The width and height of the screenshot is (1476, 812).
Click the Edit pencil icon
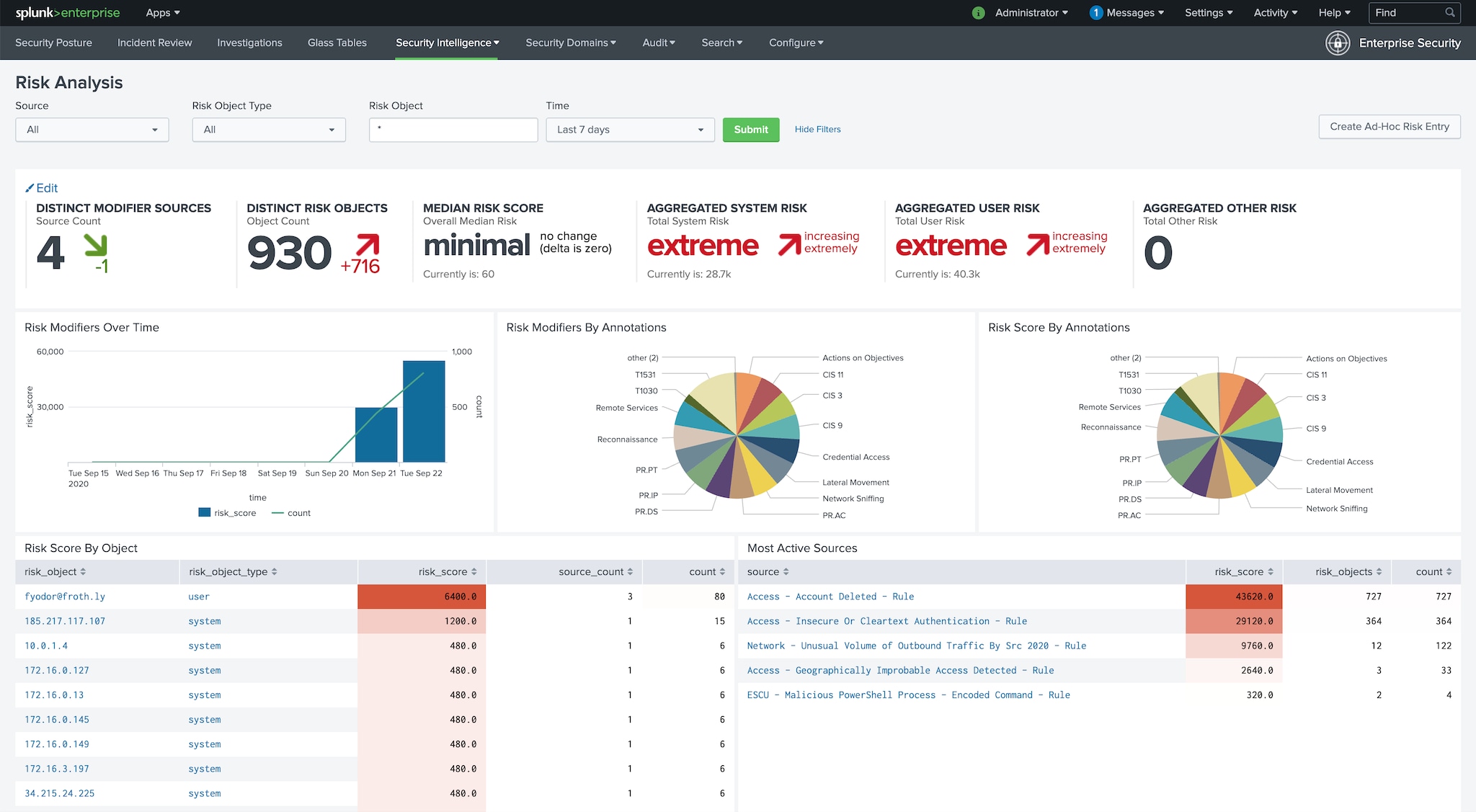coord(30,188)
